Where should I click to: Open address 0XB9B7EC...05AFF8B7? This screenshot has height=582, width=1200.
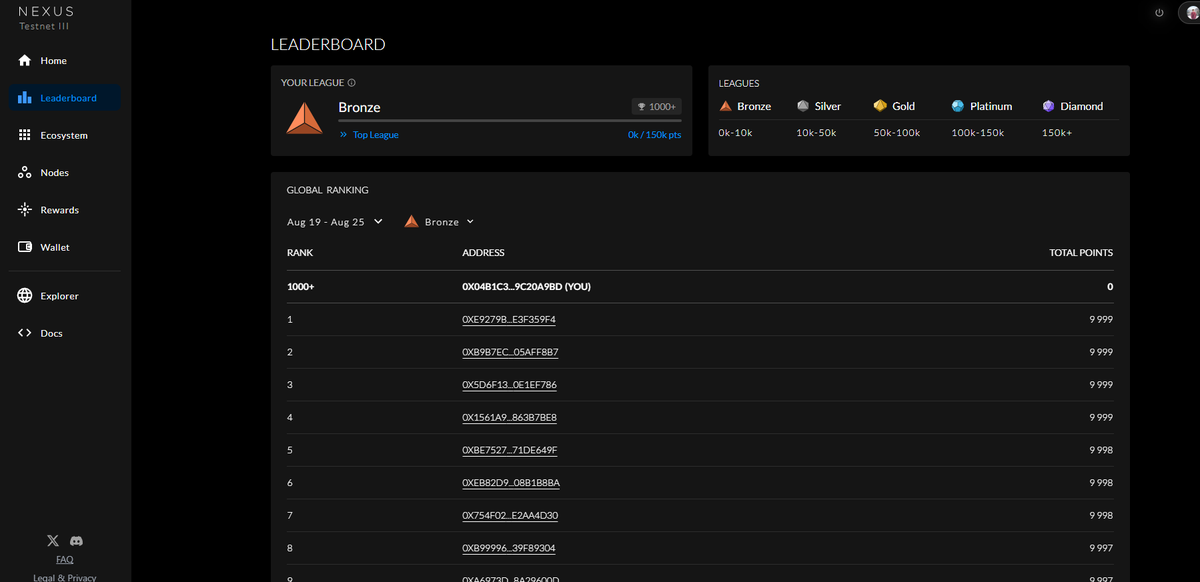click(510, 352)
